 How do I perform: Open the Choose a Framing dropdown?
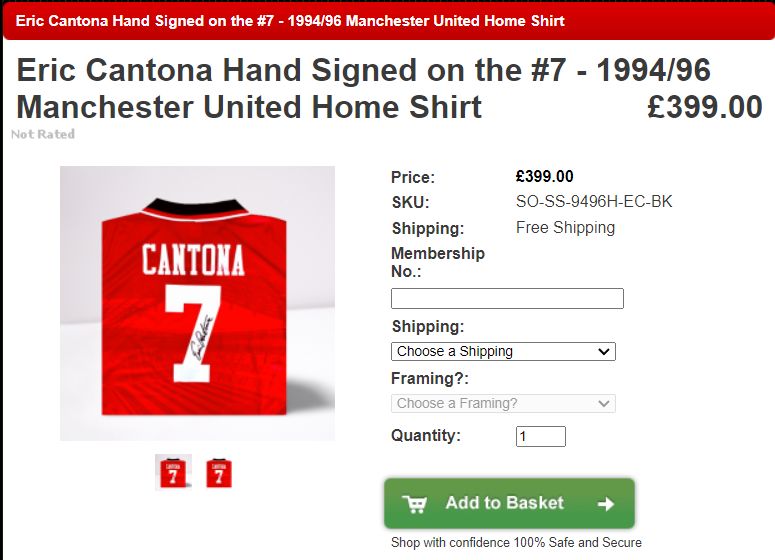click(503, 403)
